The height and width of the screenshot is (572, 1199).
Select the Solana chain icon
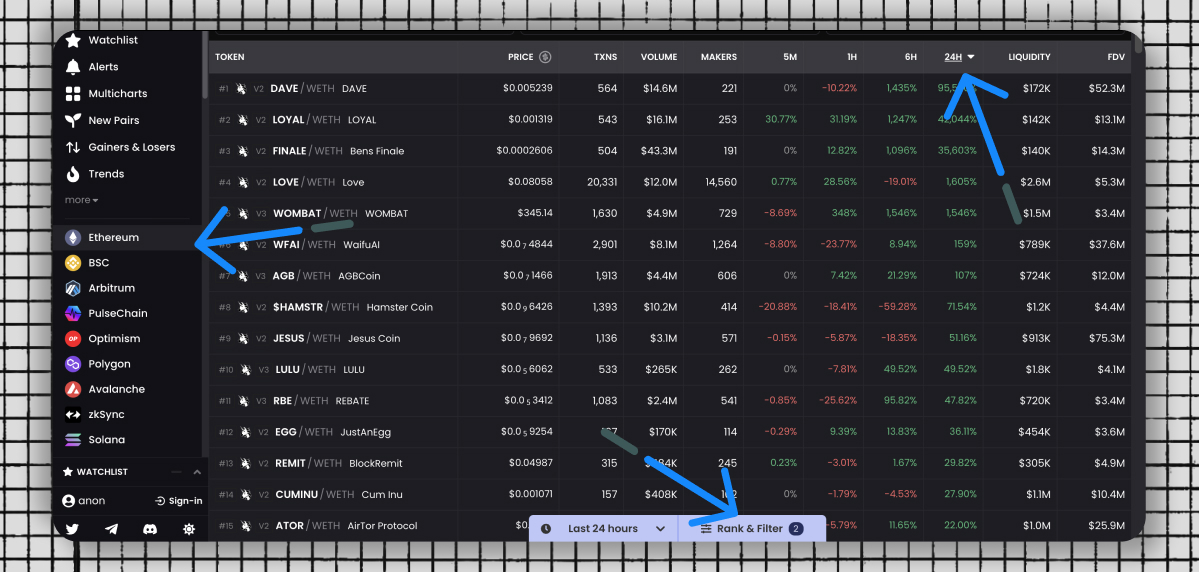tap(73, 440)
